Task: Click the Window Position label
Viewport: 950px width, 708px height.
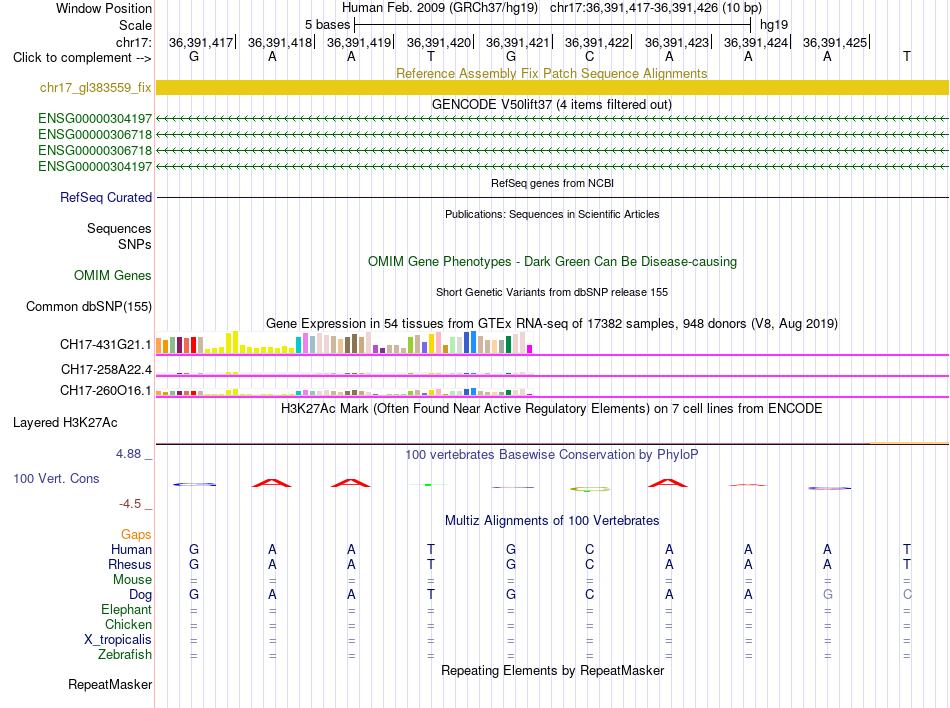Action: click(104, 8)
